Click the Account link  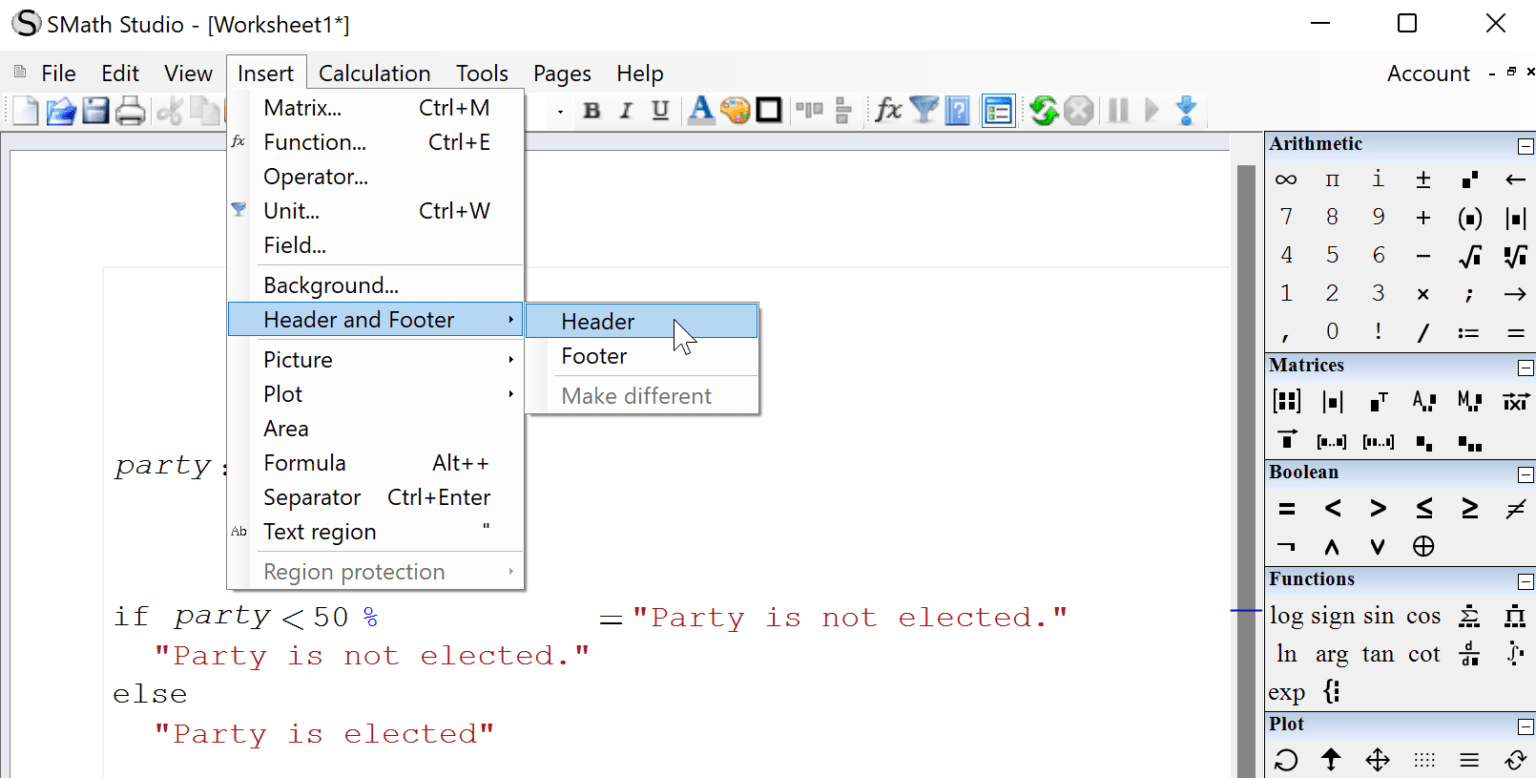pos(1428,74)
